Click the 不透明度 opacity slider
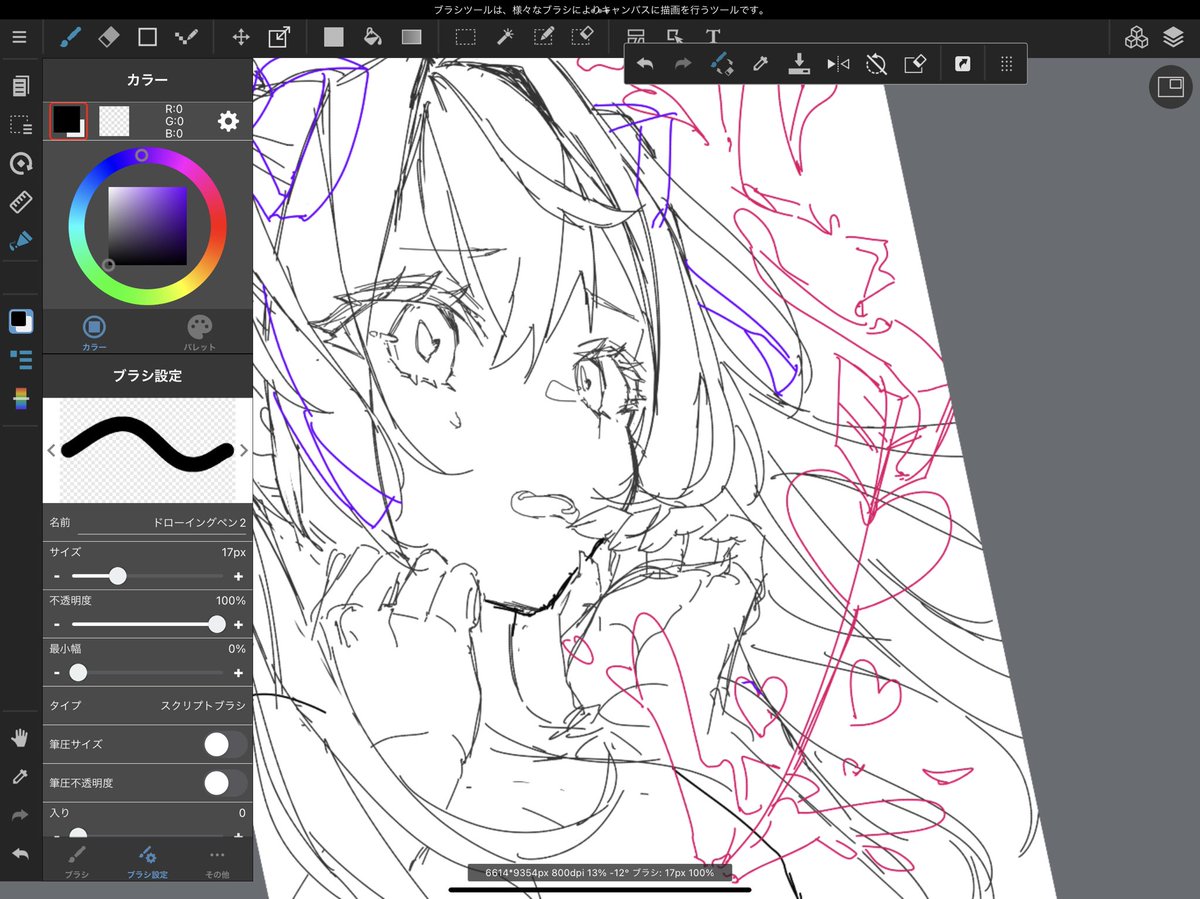The image size is (1200, 899). pos(147,624)
